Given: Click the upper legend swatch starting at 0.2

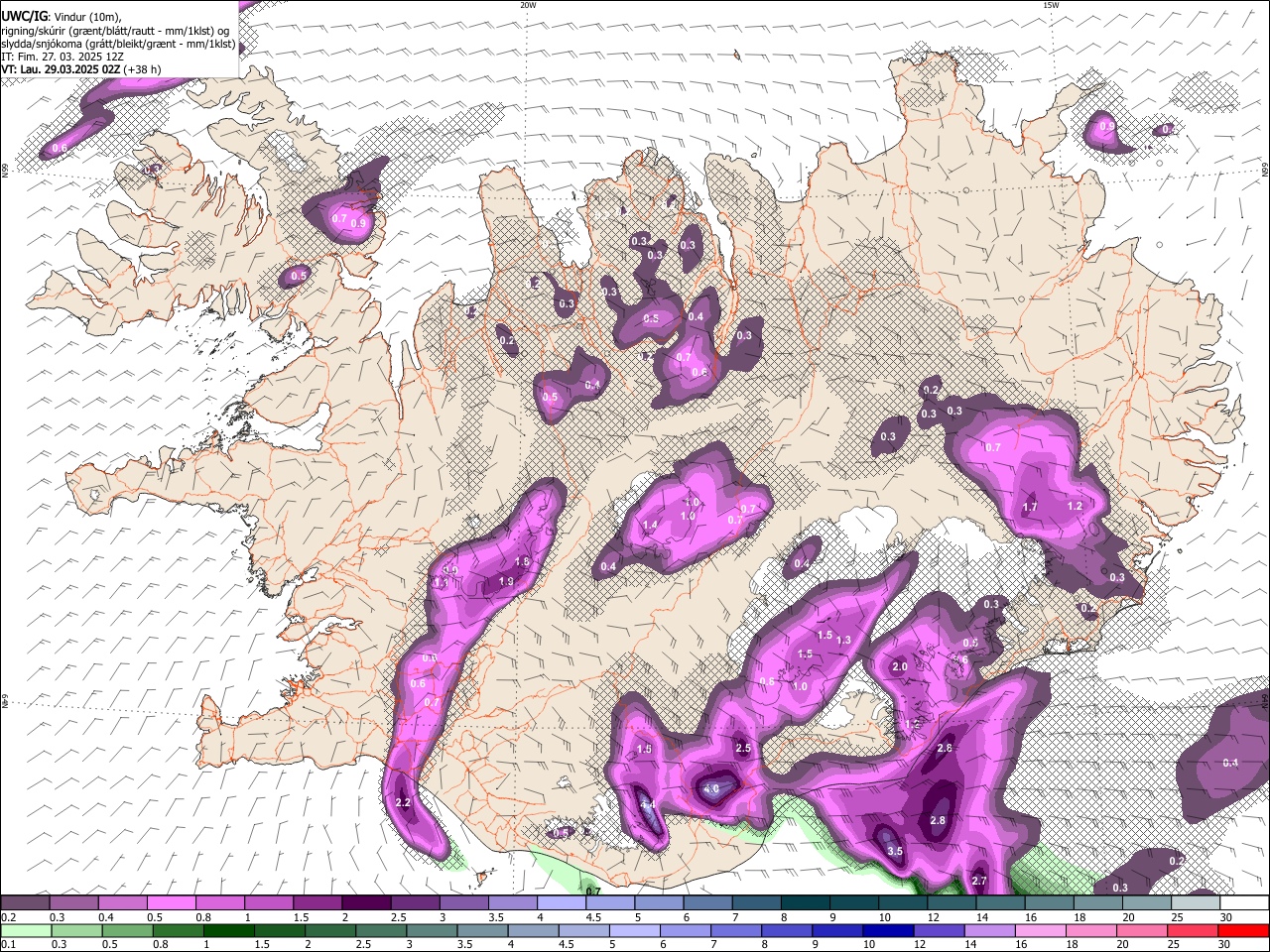Looking at the screenshot, I should click(26, 903).
